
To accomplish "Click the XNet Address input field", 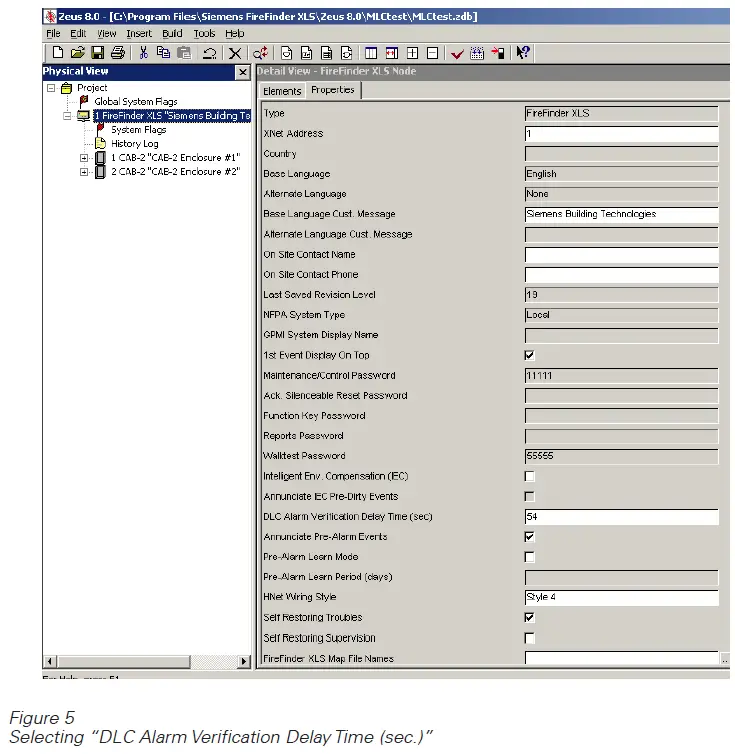I will click(621, 134).
